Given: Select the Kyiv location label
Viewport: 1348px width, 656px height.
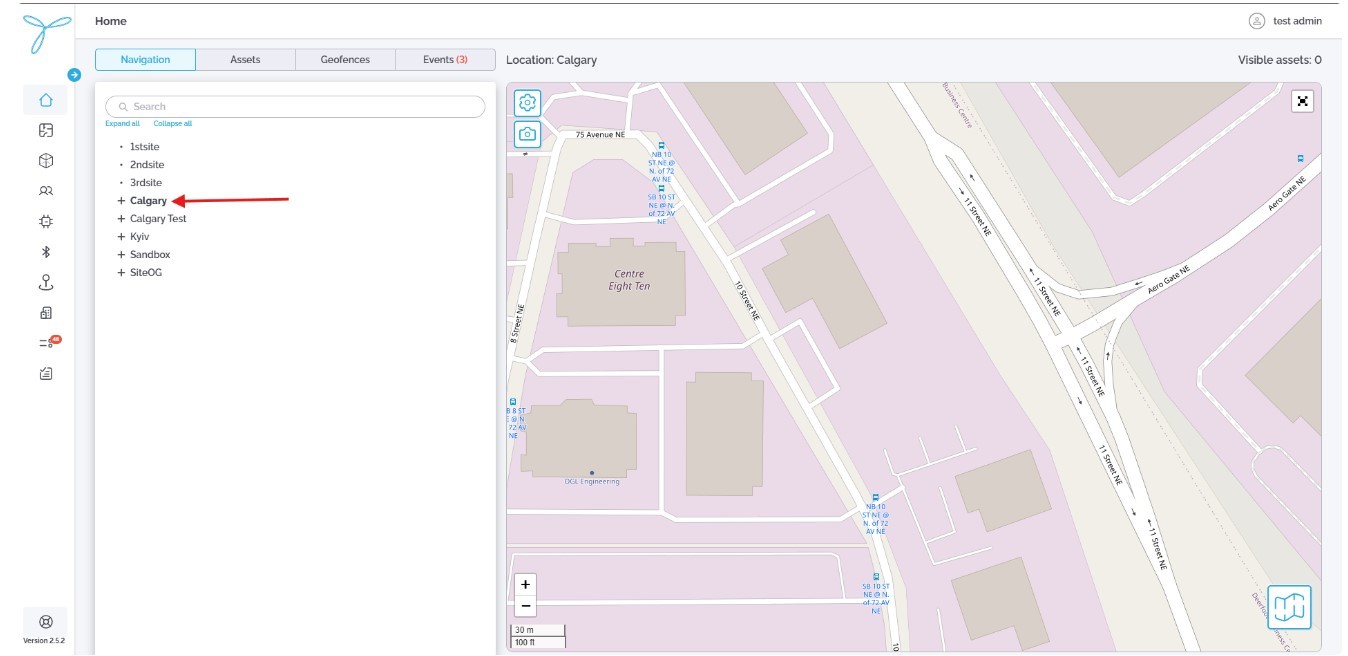Looking at the screenshot, I should (139, 237).
